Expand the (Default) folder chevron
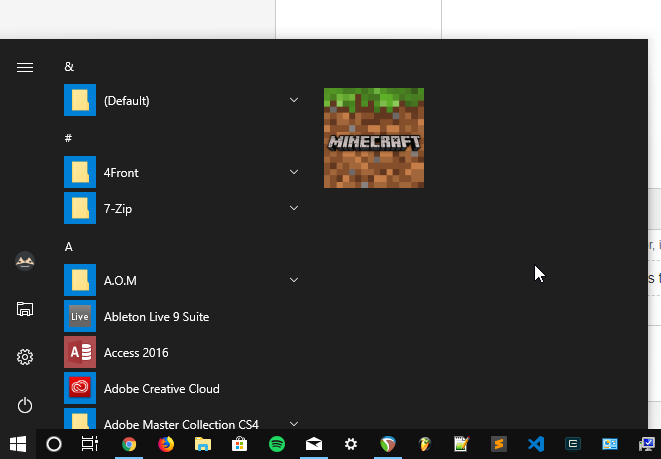The image size is (661, 459). 294,100
